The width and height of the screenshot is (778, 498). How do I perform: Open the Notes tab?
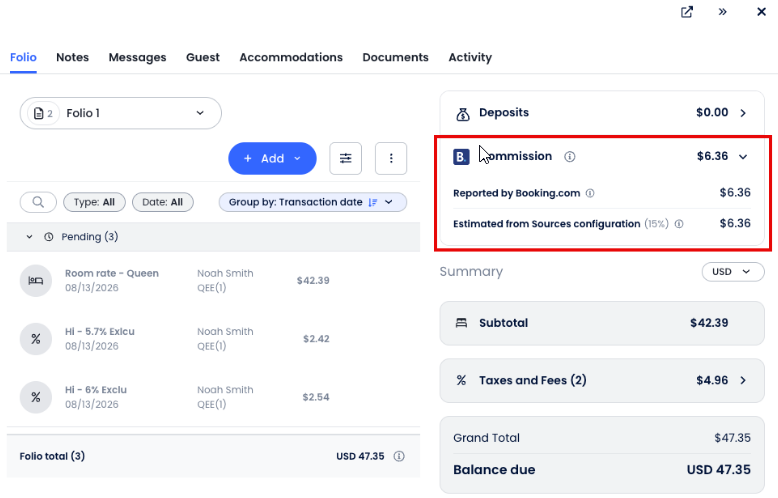(x=72, y=58)
